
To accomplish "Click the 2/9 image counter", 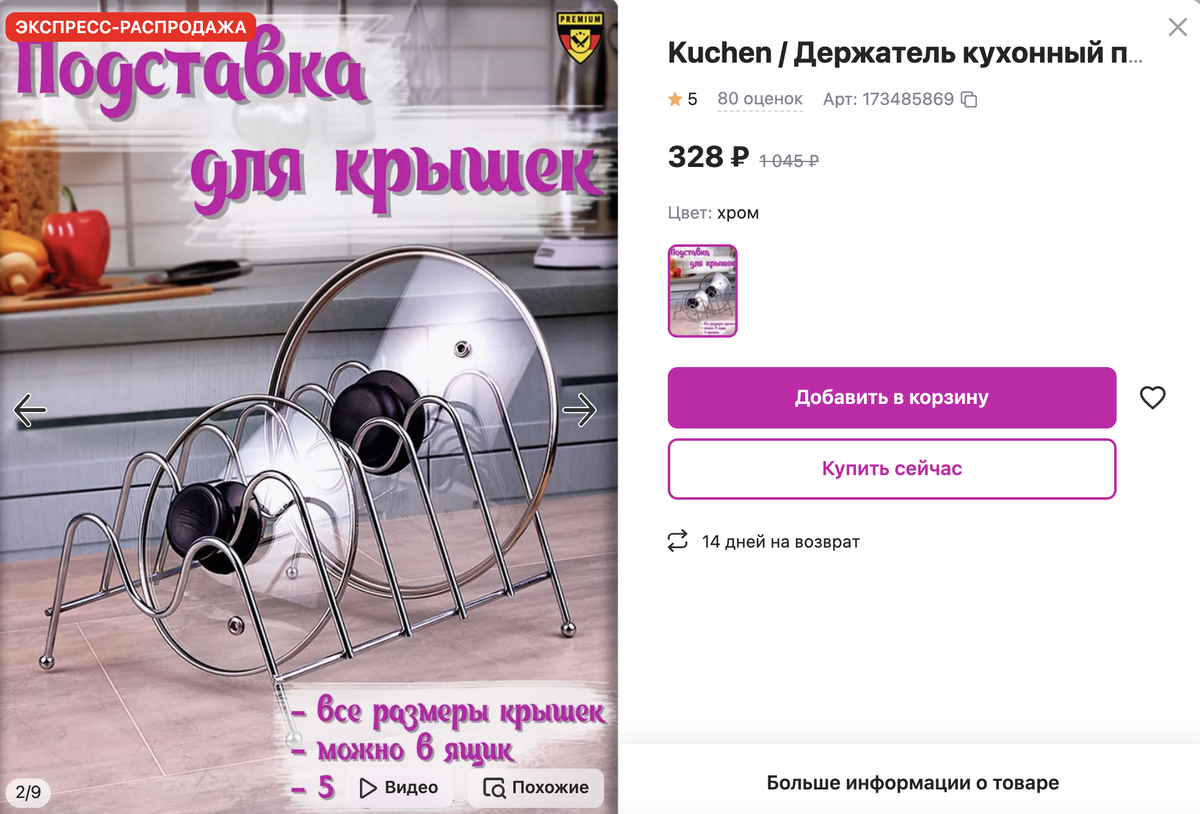I will click(x=29, y=793).
